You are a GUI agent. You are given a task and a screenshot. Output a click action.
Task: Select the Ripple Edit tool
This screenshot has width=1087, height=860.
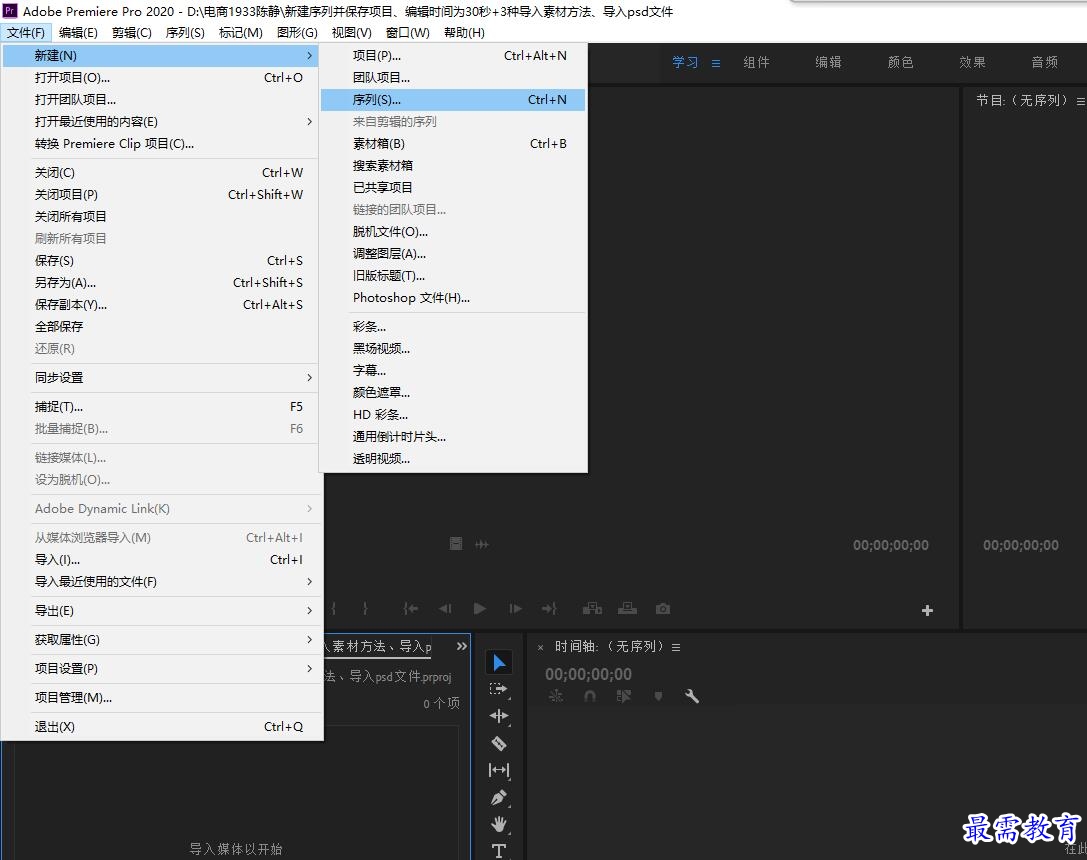tap(499, 716)
